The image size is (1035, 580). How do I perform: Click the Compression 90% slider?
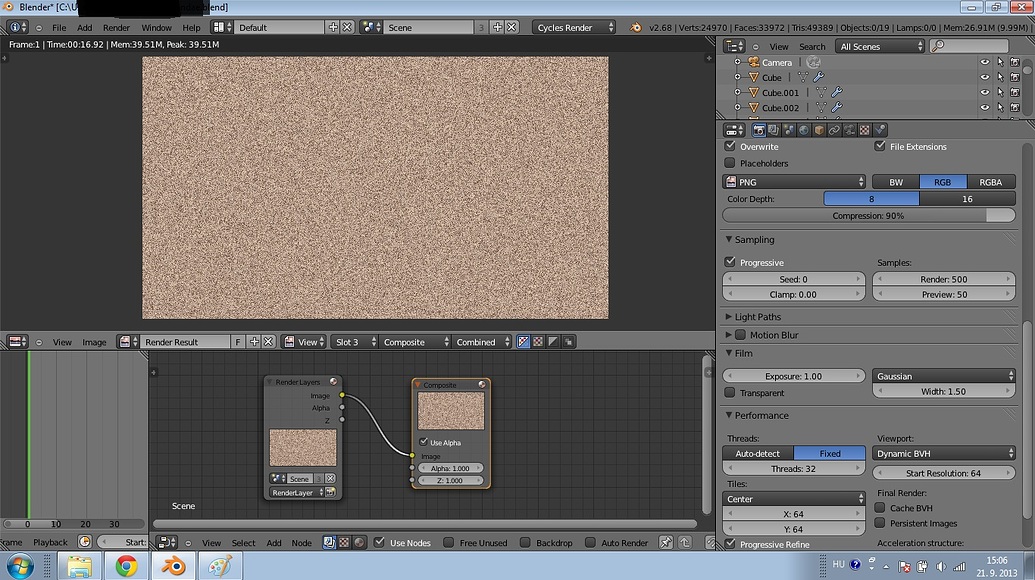[x=869, y=216]
